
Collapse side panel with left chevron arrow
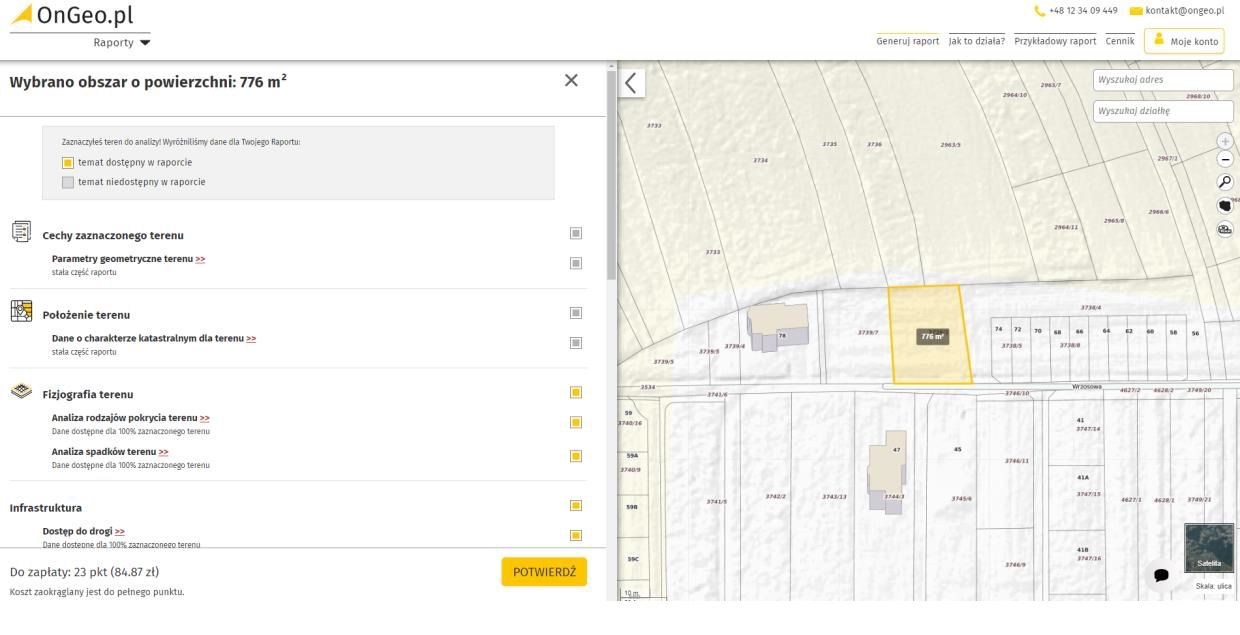click(x=631, y=83)
